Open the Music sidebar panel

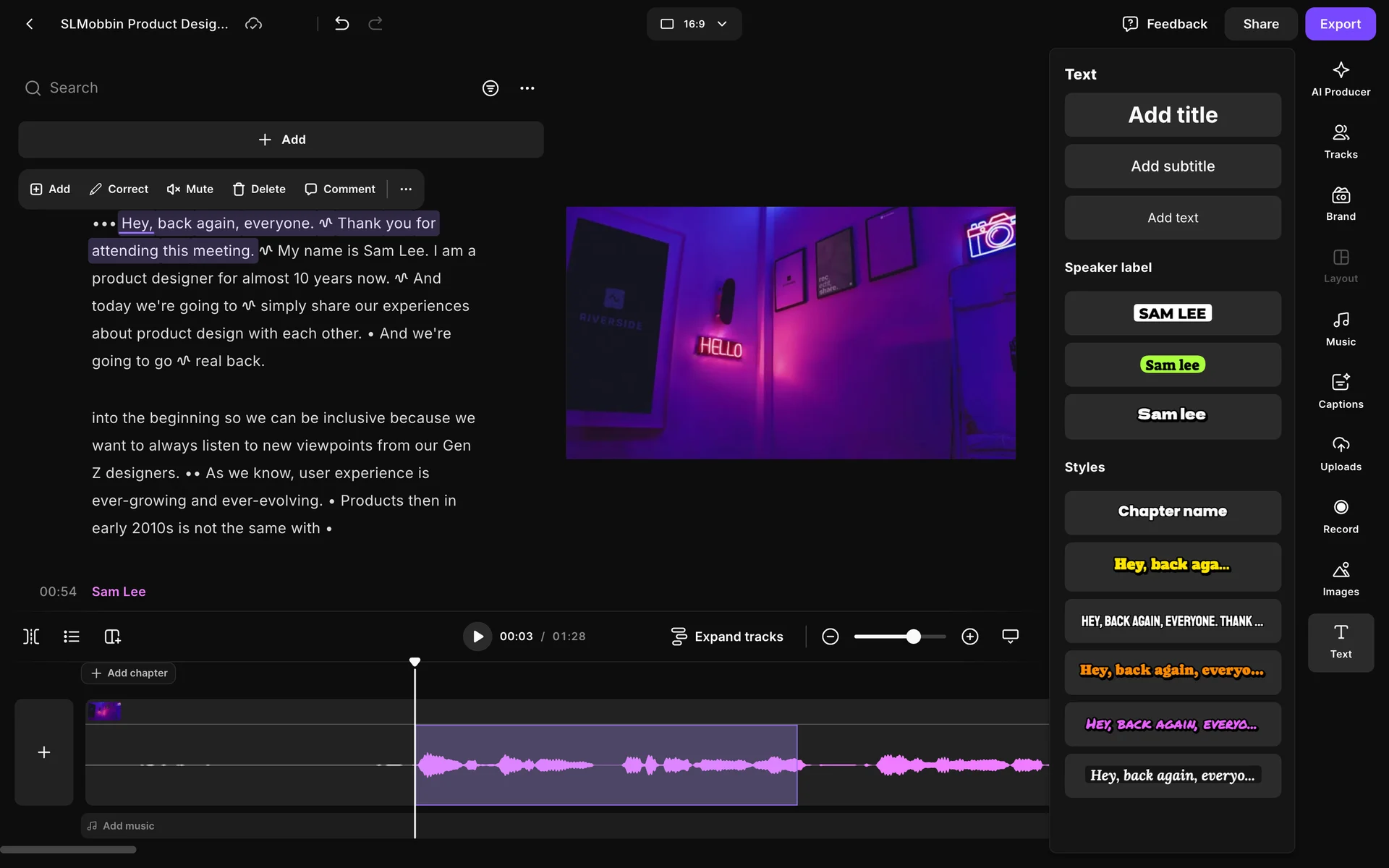point(1340,328)
